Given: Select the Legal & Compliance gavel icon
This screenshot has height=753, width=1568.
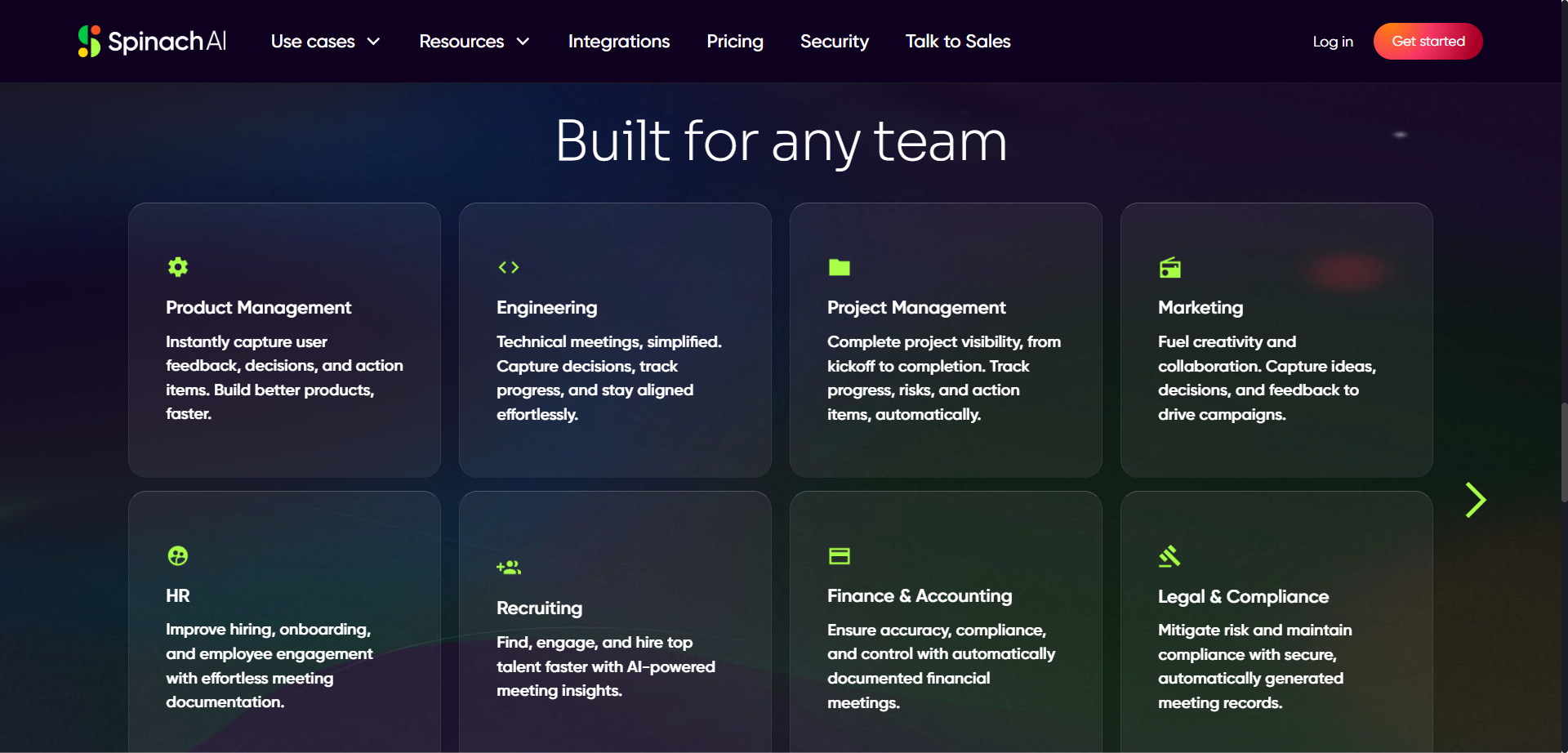Looking at the screenshot, I should coord(1169,556).
